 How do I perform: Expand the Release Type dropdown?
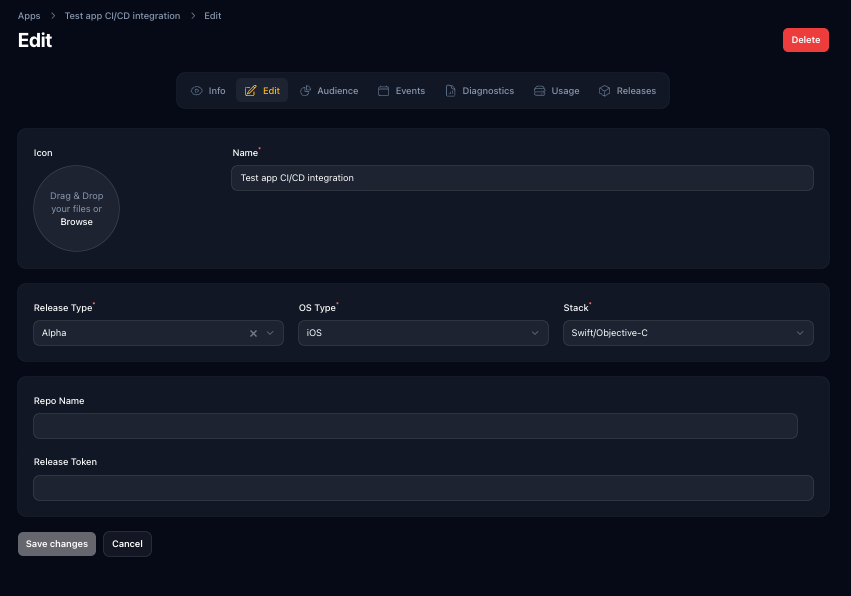tap(270, 333)
